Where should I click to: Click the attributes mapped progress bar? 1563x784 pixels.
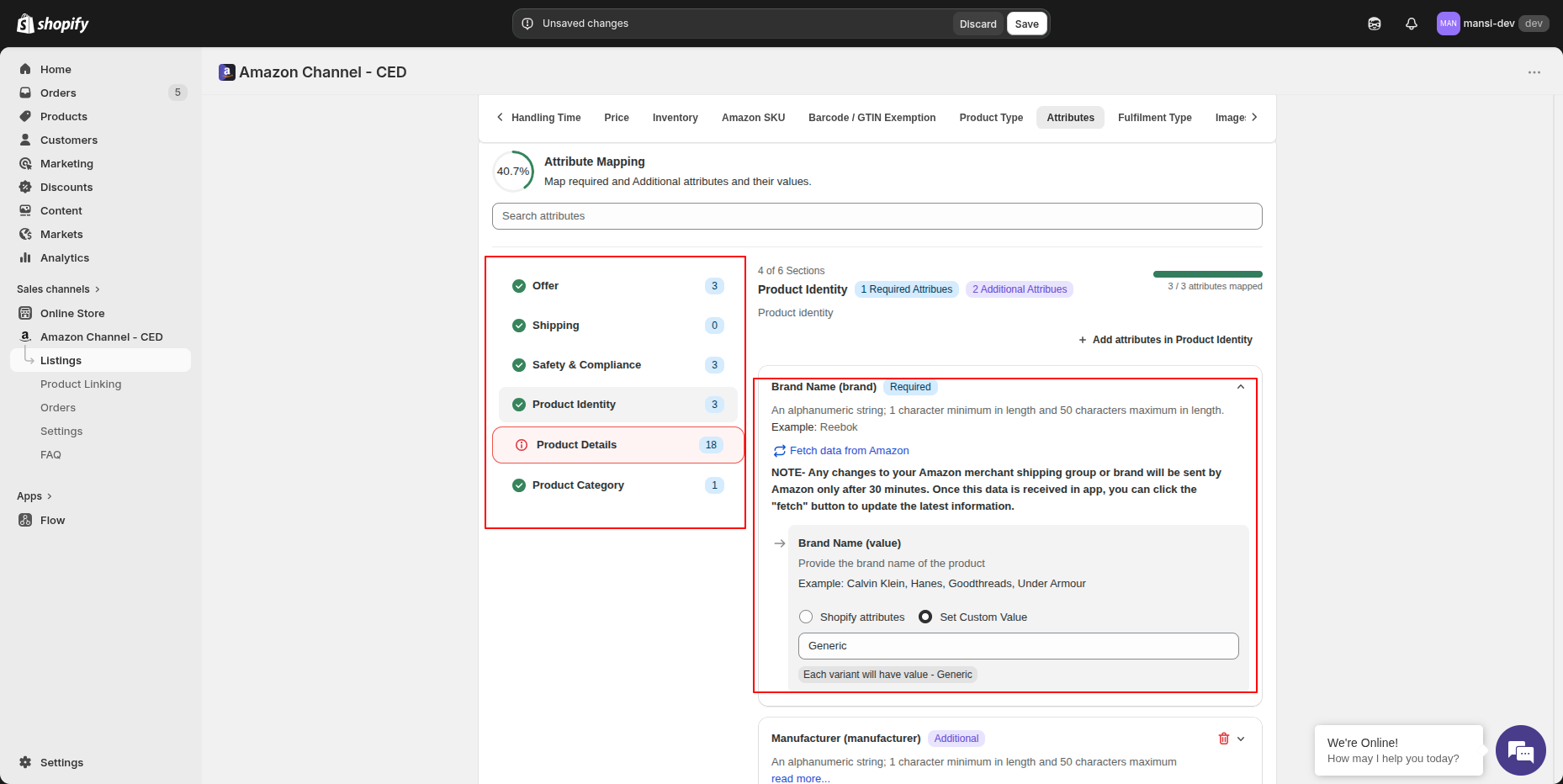point(1207,274)
